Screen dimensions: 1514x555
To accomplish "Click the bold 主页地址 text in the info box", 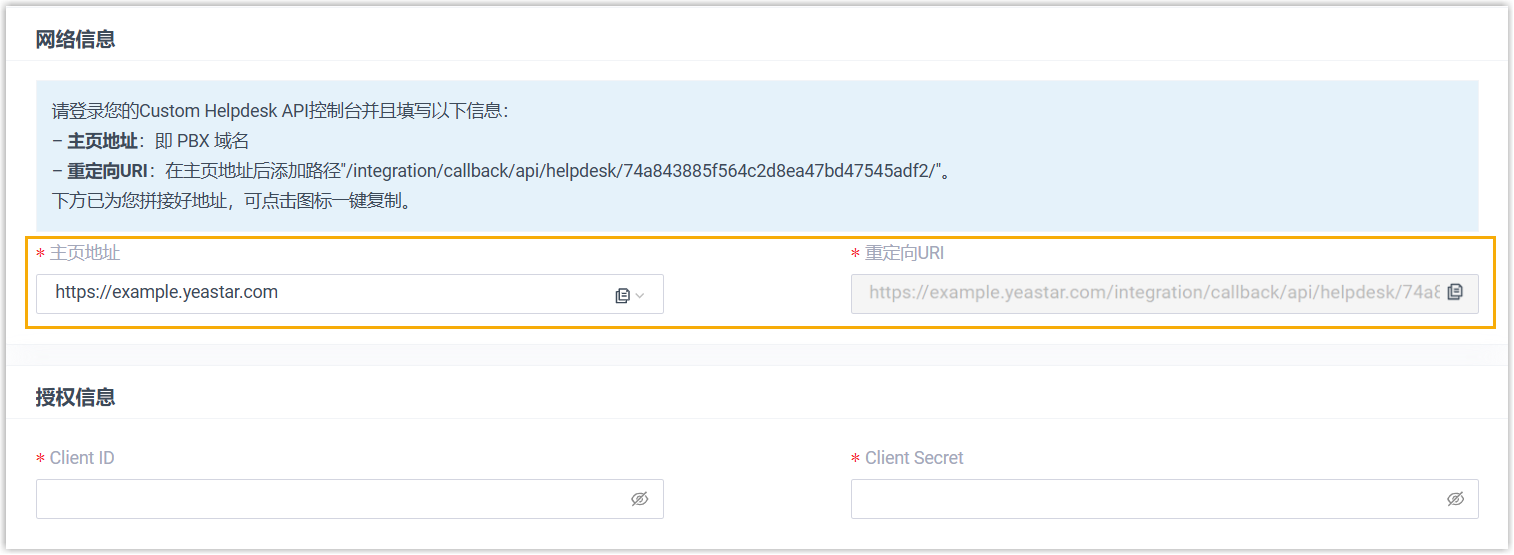I will tap(102, 141).
